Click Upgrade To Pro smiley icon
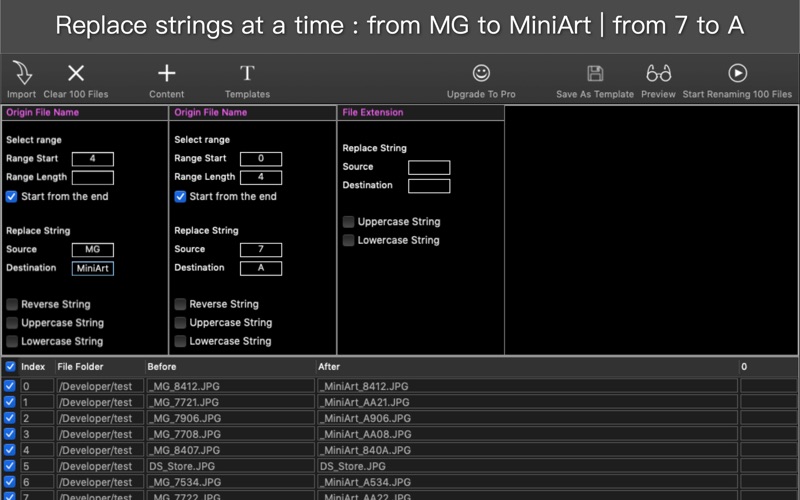The height and width of the screenshot is (500, 800). click(x=481, y=73)
